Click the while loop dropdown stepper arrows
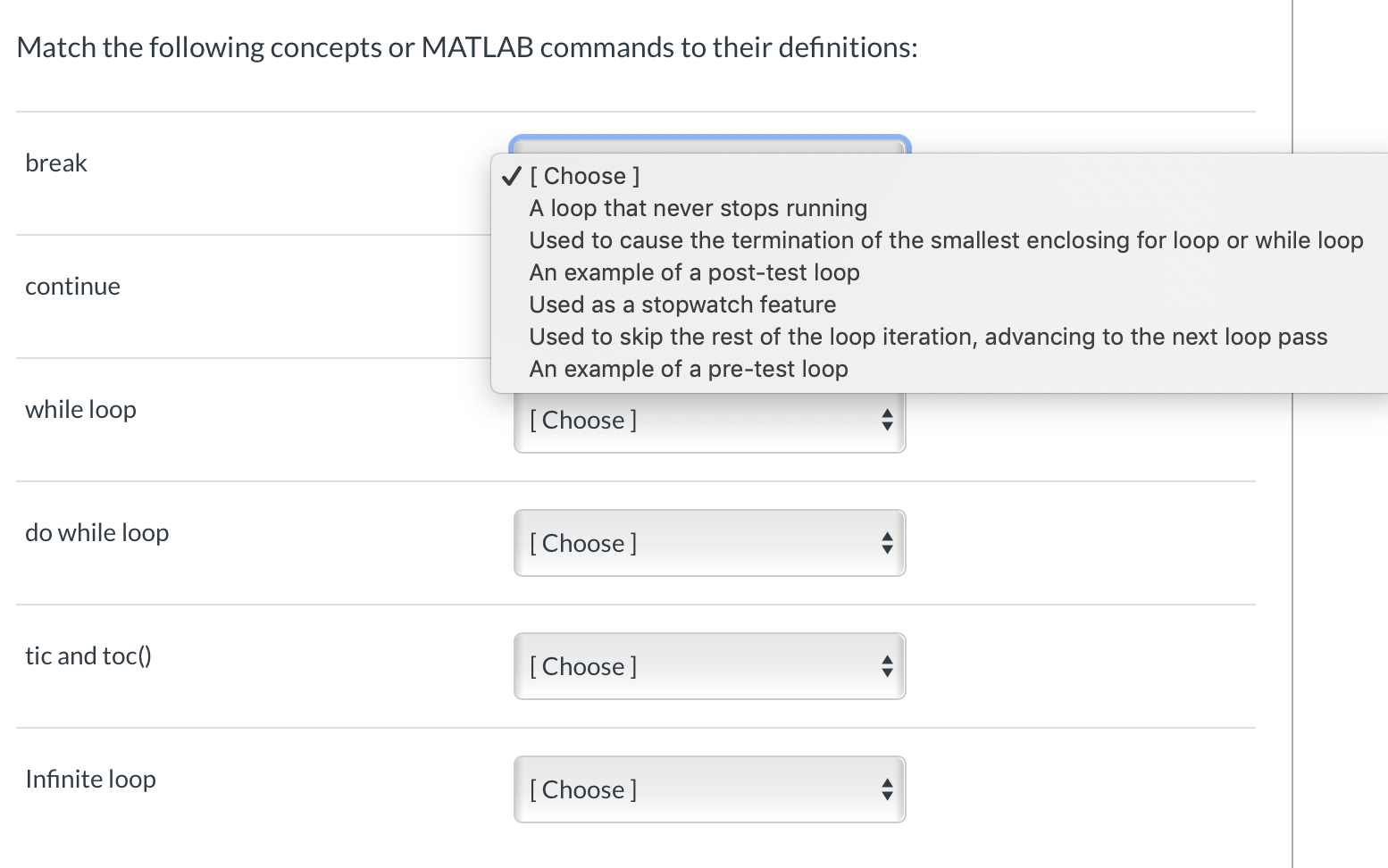 coord(887,420)
